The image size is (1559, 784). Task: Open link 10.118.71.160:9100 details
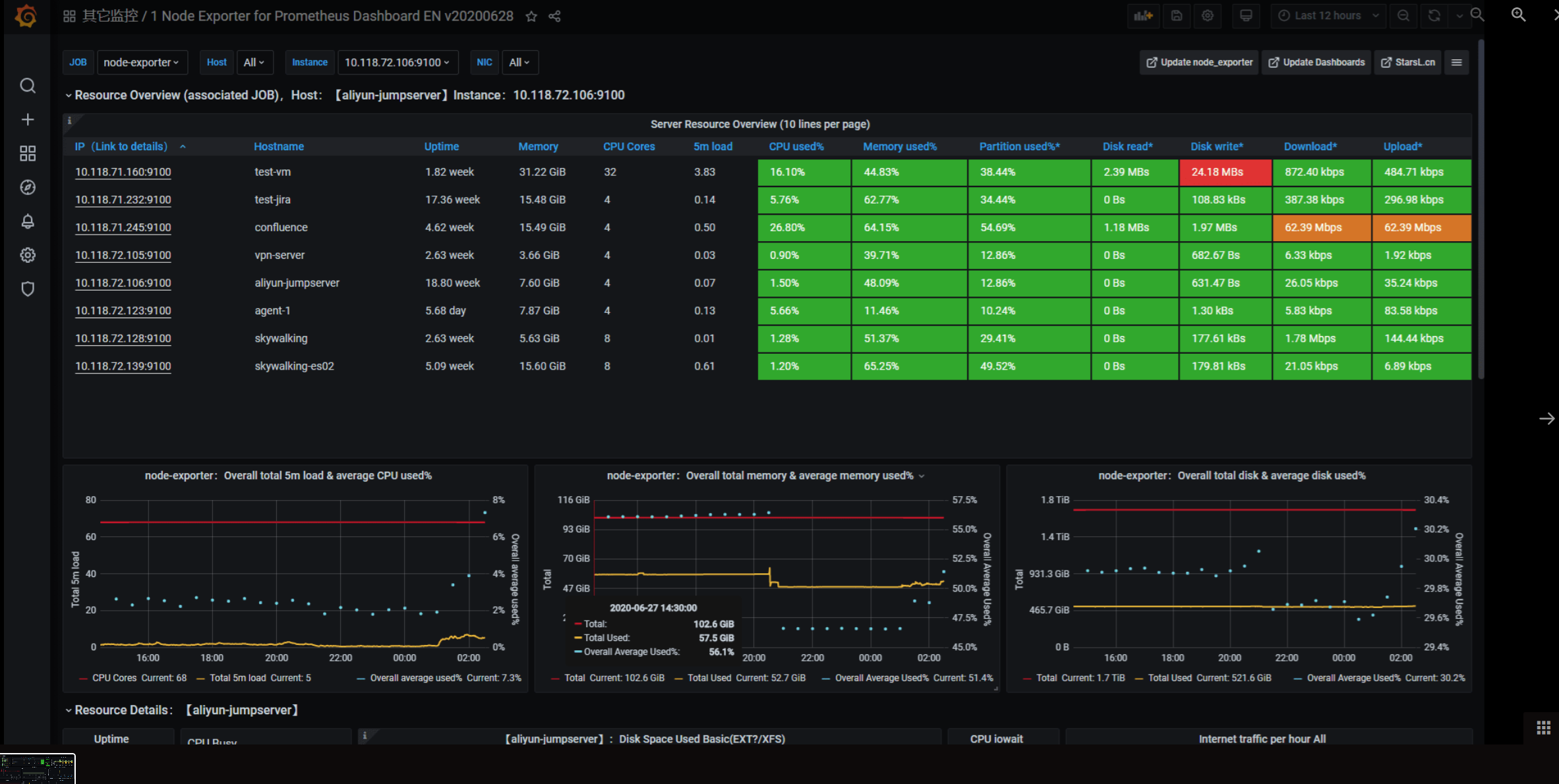click(123, 172)
